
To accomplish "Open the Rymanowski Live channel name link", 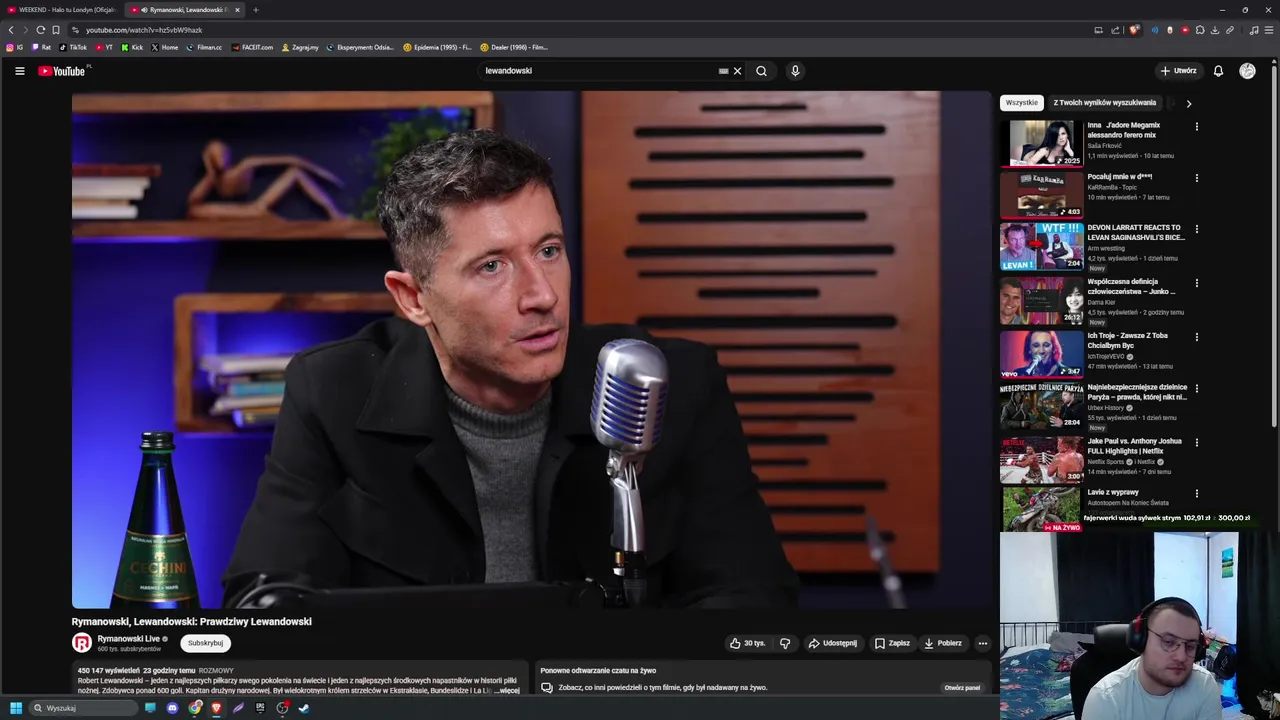I will (x=129, y=639).
